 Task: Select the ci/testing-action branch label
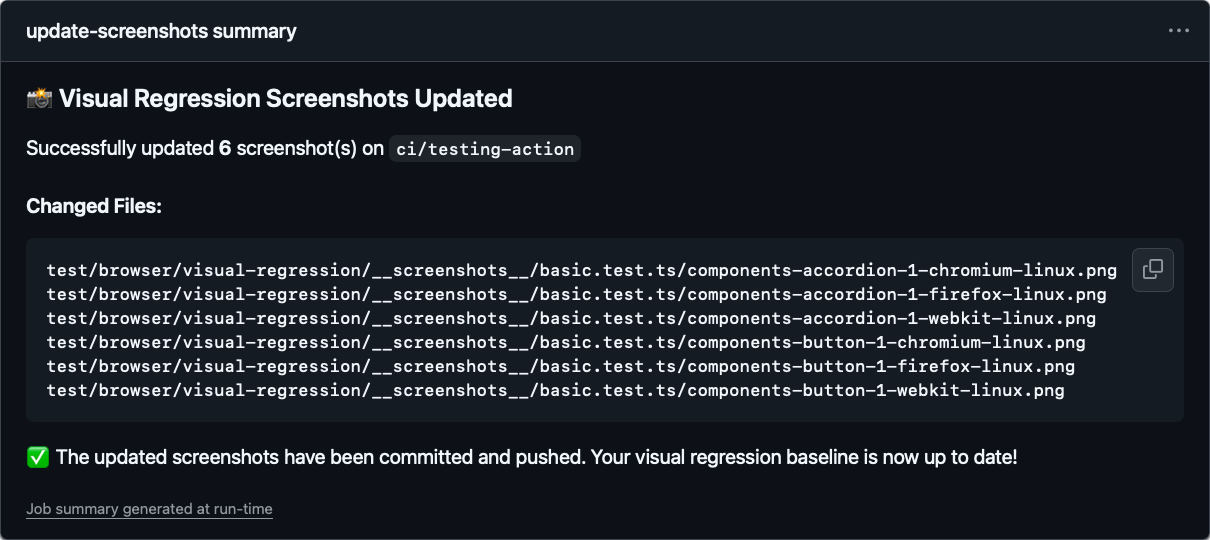click(485, 149)
